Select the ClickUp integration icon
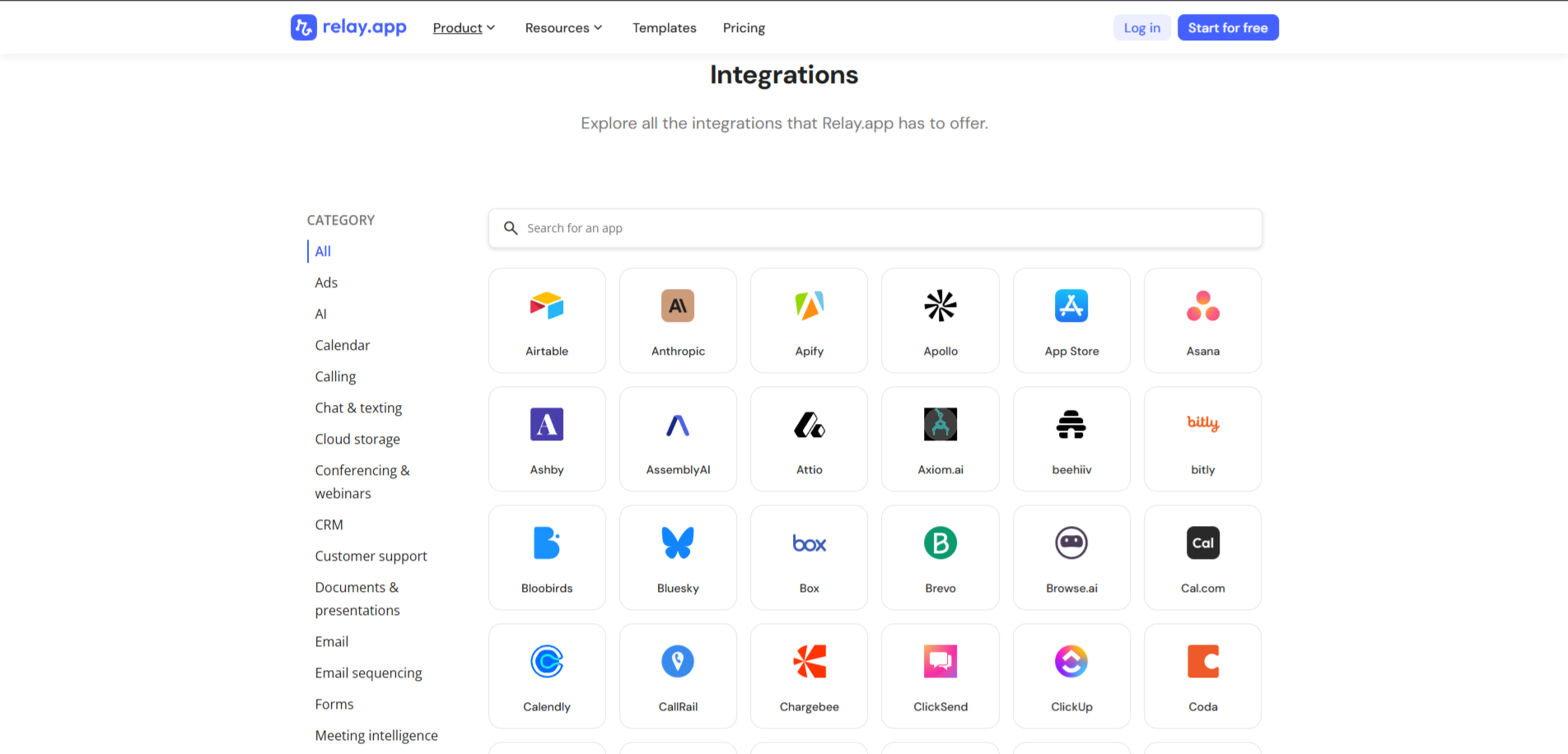Image resolution: width=1568 pixels, height=754 pixels. coord(1071,662)
